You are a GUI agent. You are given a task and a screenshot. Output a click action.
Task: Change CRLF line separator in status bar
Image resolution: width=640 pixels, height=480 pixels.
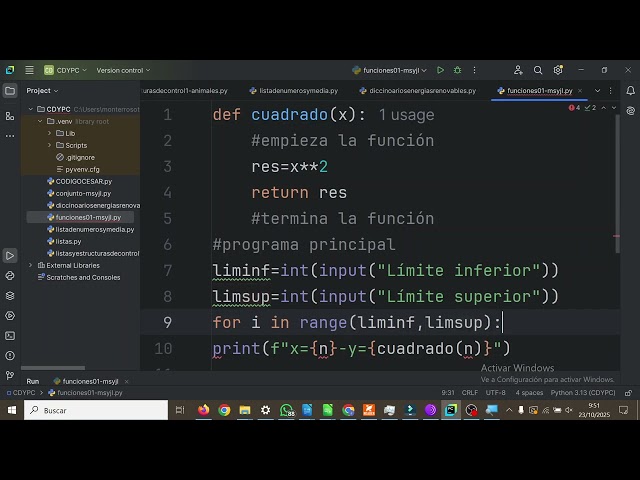(469, 393)
